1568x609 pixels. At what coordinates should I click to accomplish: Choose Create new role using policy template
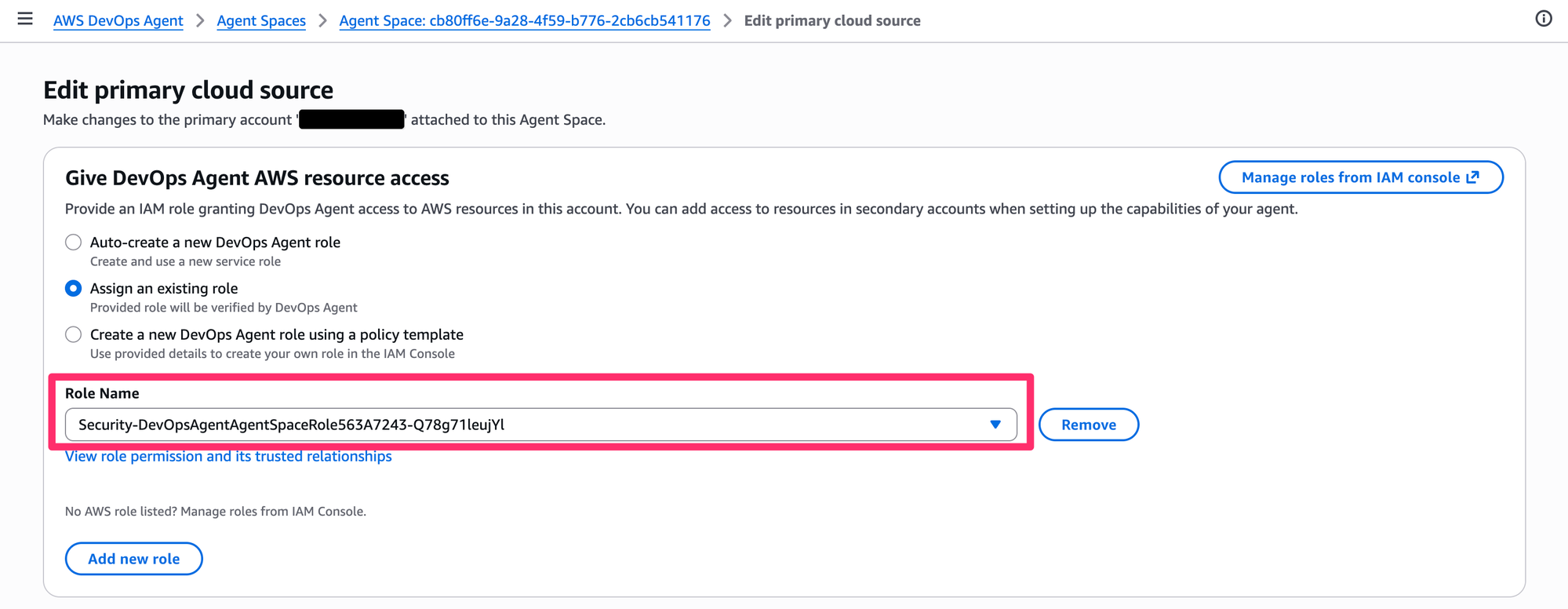(x=74, y=335)
